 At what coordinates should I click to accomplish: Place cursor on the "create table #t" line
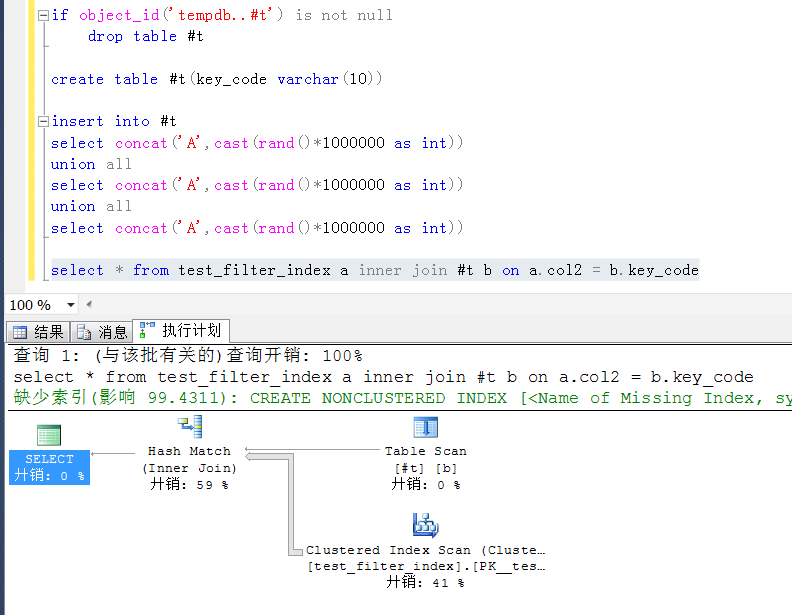217,79
